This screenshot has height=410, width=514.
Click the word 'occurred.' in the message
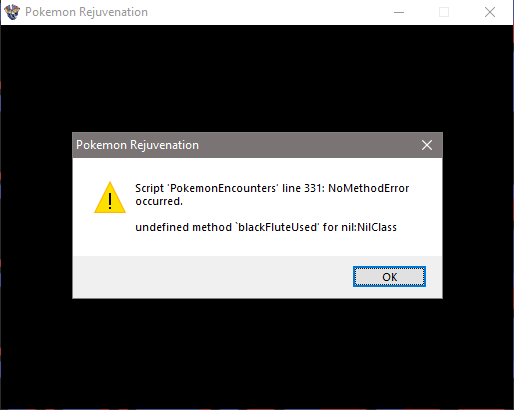click(x=159, y=201)
